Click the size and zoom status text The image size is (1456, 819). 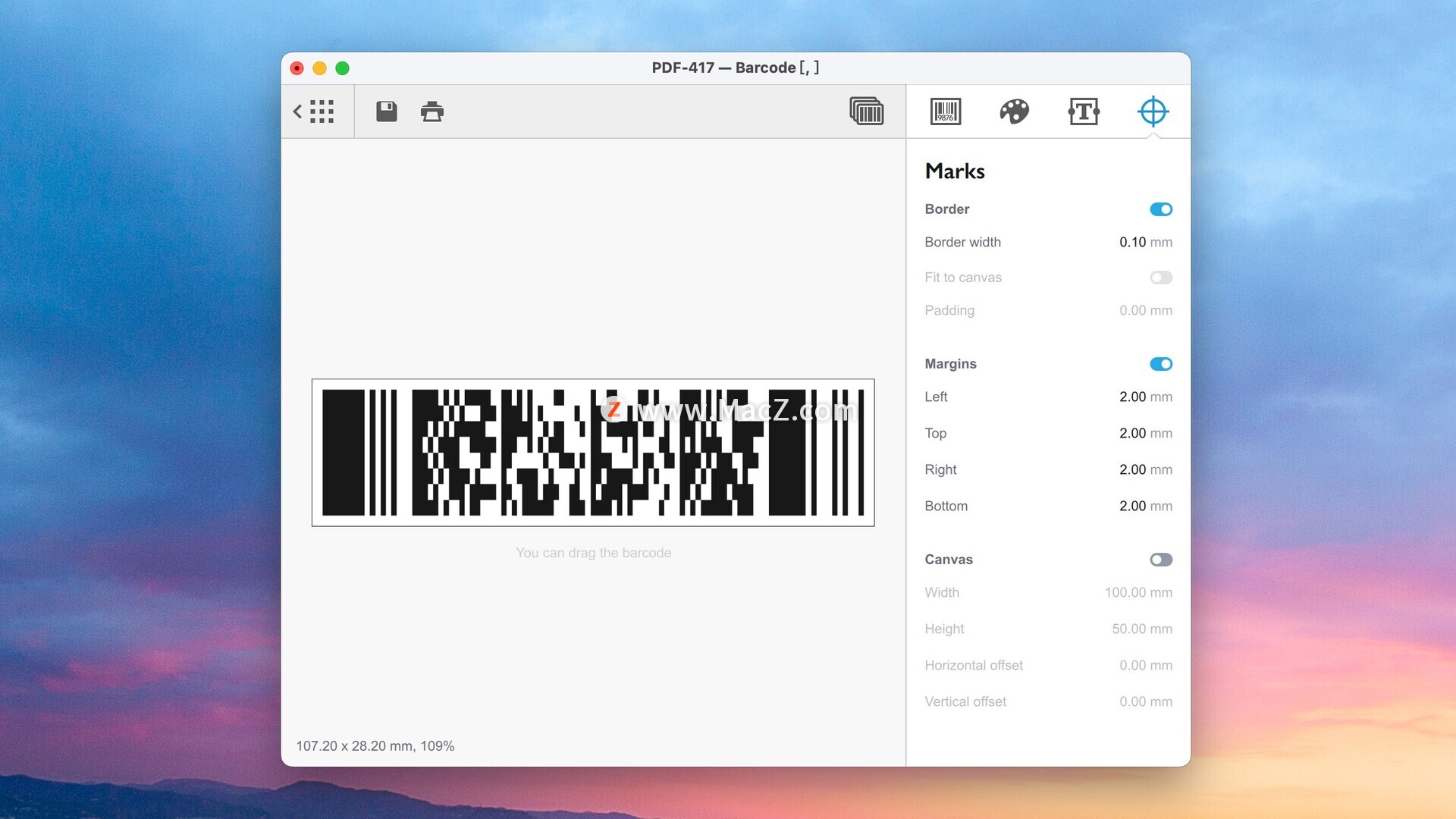[375, 746]
